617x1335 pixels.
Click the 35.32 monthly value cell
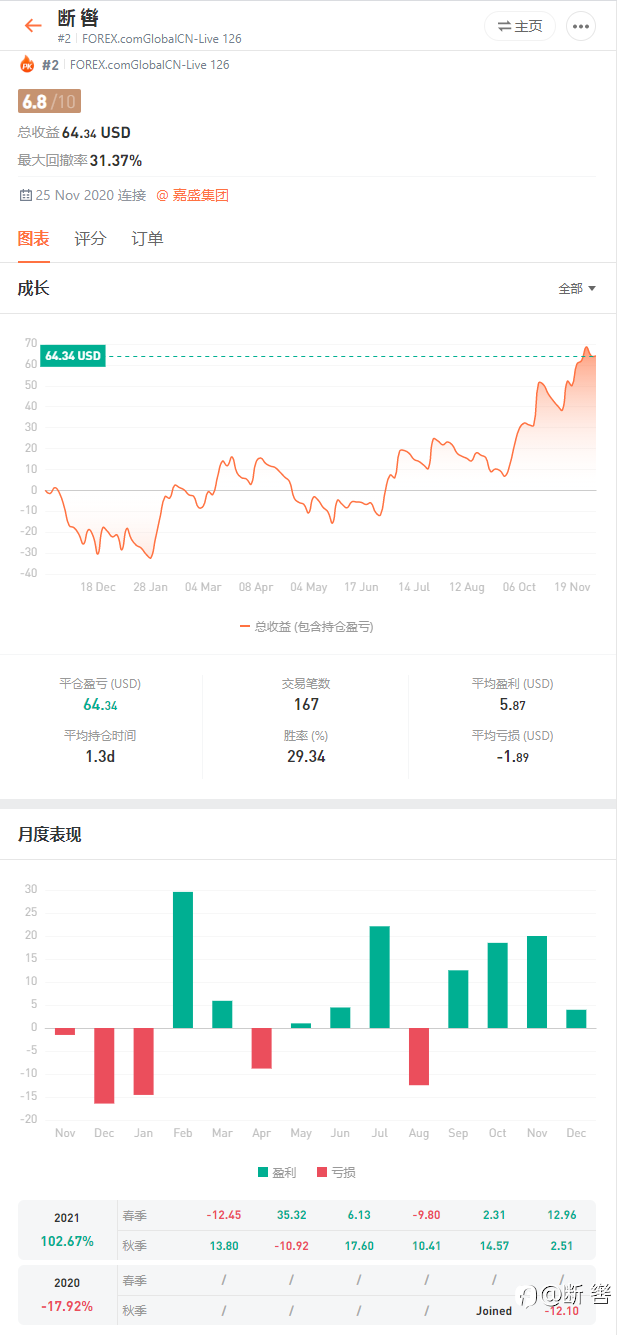coord(292,1215)
